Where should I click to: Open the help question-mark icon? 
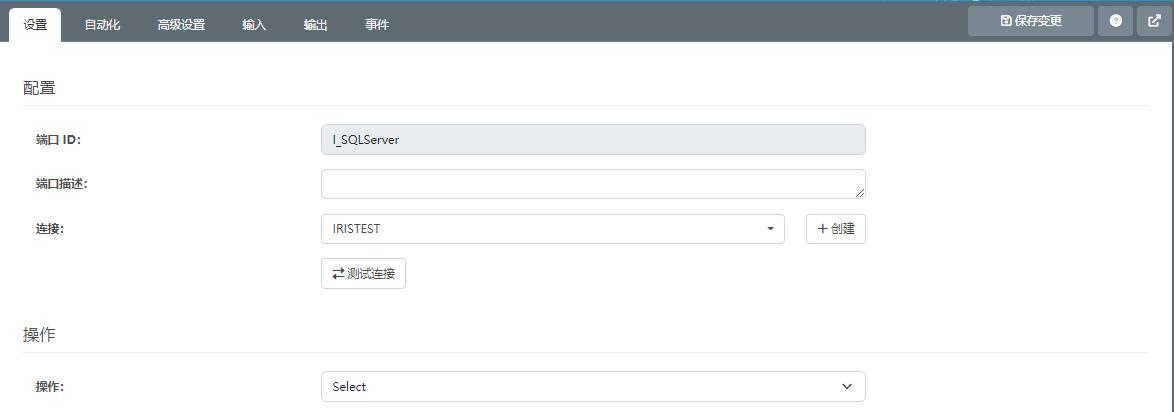1115,21
